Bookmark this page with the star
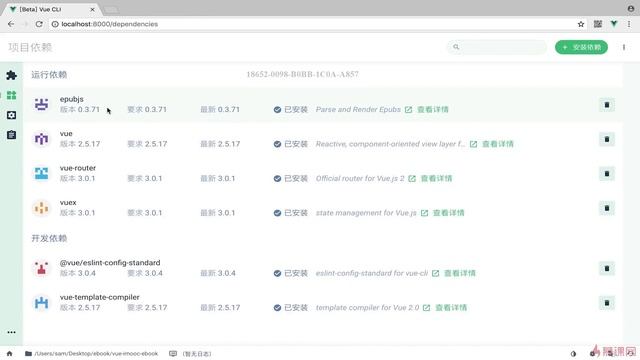This screenshot has width=640, height=360. click(x=581, y=24)
